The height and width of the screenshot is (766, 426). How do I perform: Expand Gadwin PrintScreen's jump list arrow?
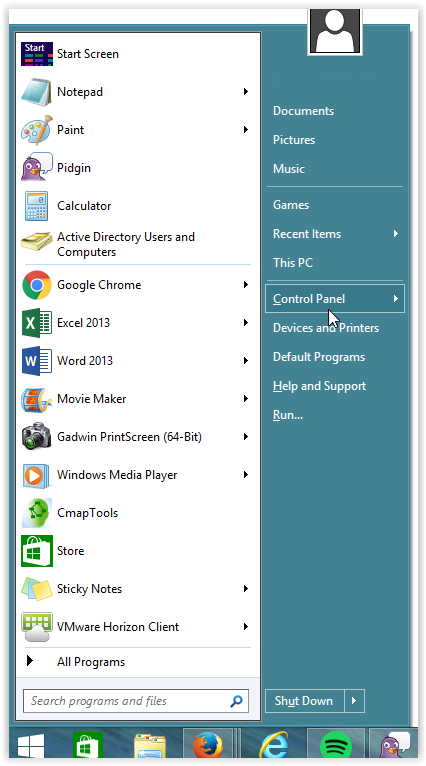coord(246,437)
